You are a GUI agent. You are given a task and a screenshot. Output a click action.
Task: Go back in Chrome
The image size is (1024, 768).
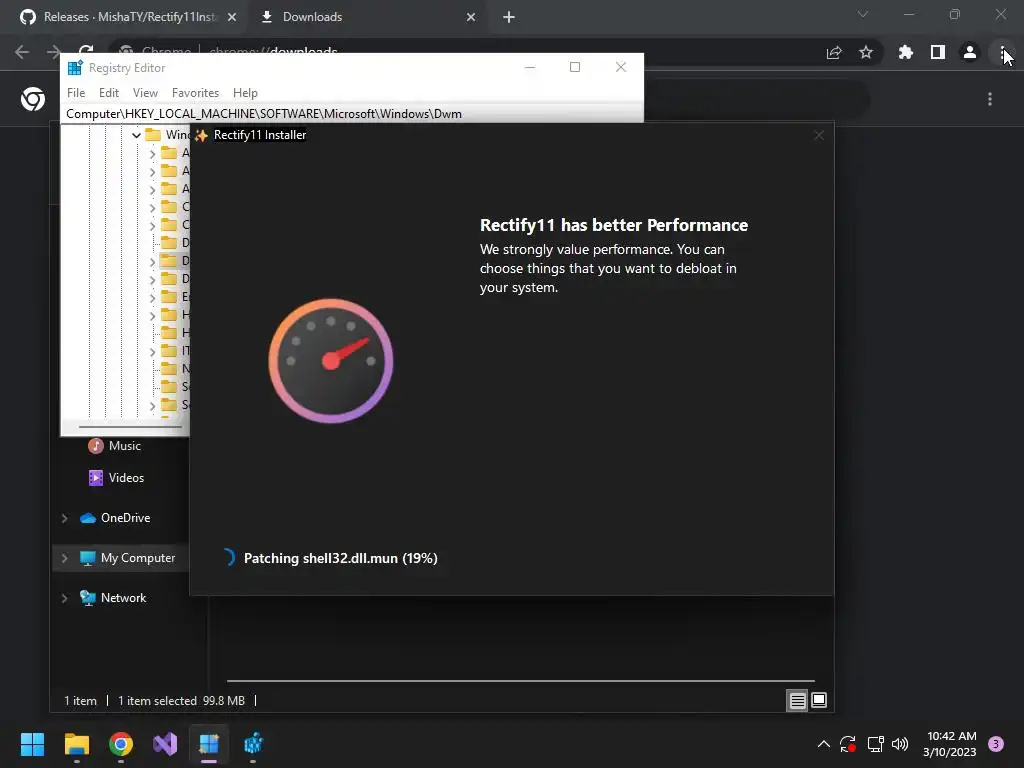pyautogui.click(x=22, y=52)
